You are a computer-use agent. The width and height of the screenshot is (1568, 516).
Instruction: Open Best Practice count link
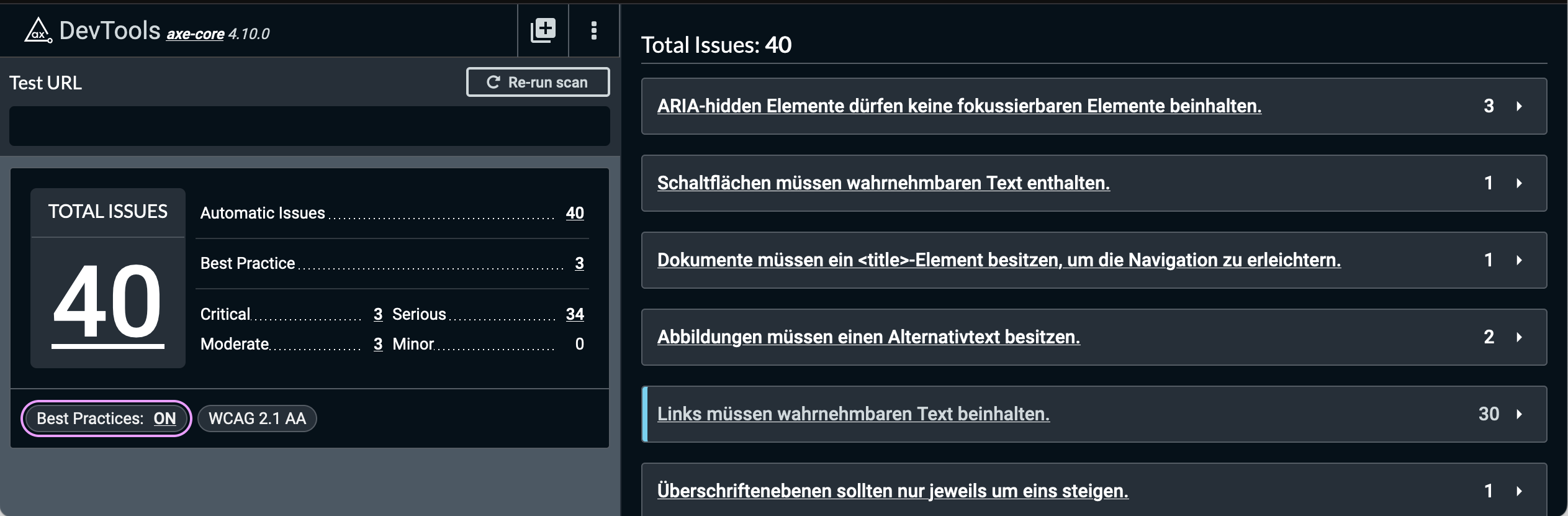click(579, 263)
